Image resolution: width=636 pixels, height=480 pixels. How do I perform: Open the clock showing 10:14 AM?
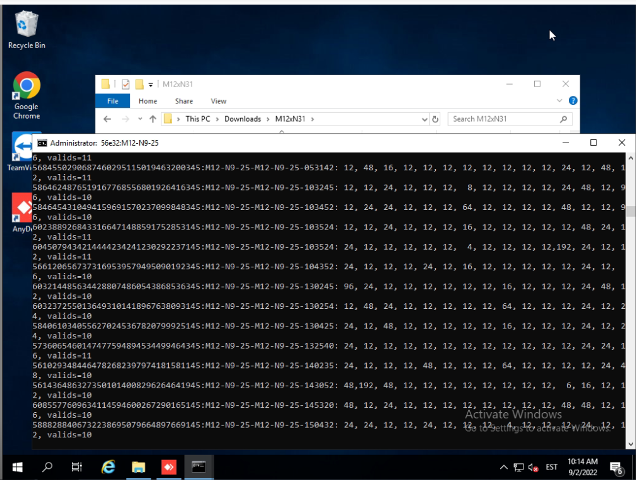[x=582, y=467]
